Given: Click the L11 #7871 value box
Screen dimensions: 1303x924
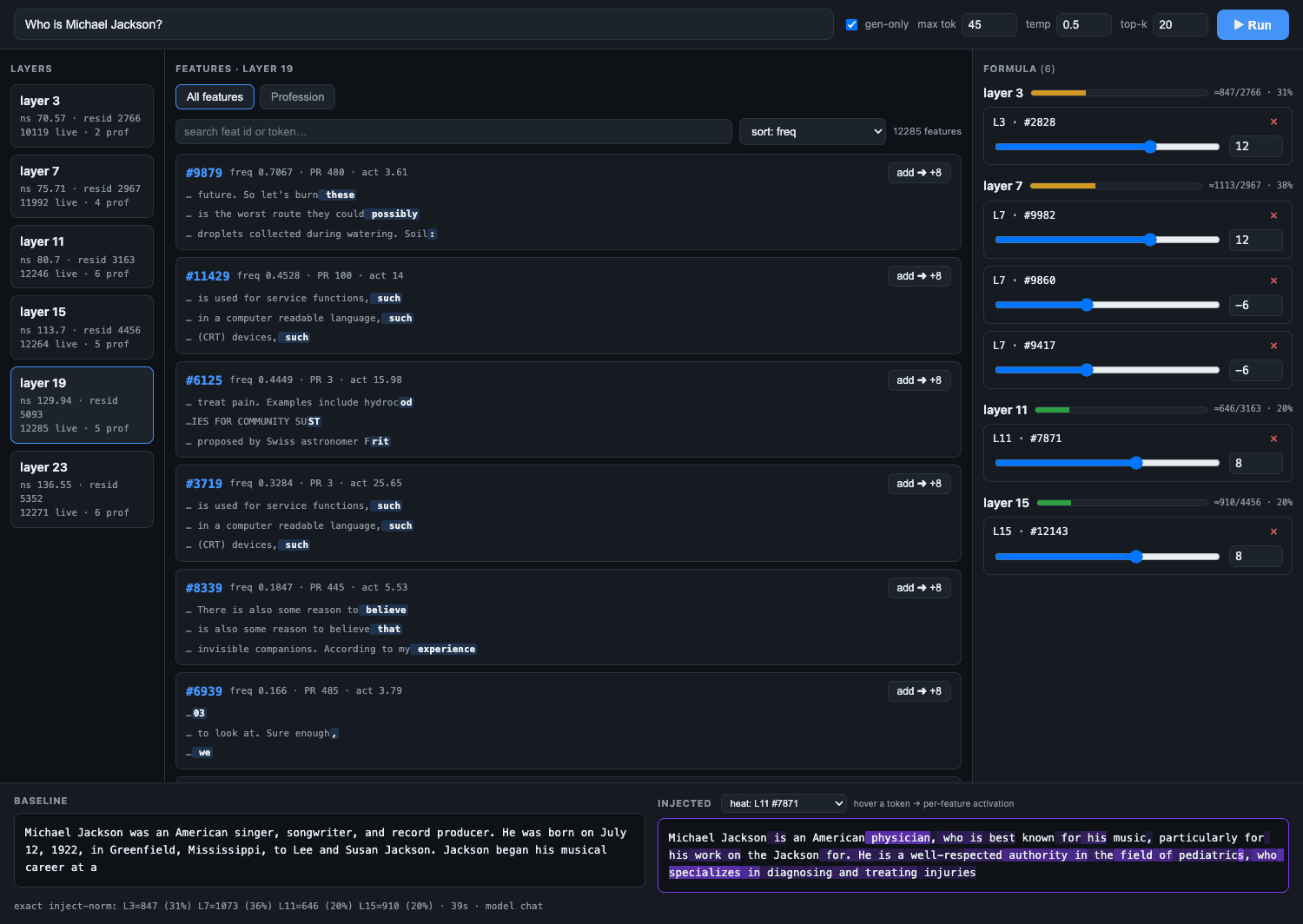Looking at the screenshot, I should point(1255,463).
